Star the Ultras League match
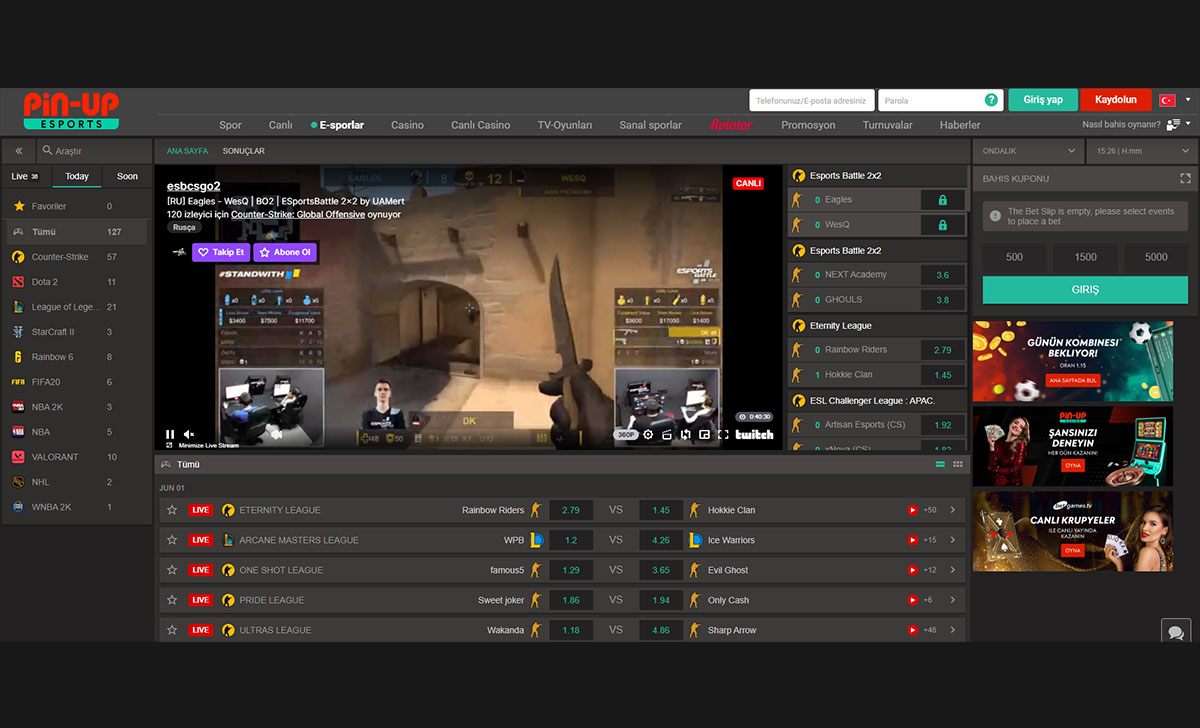Viewport: 1200px width, 728px height. (172, 630)
